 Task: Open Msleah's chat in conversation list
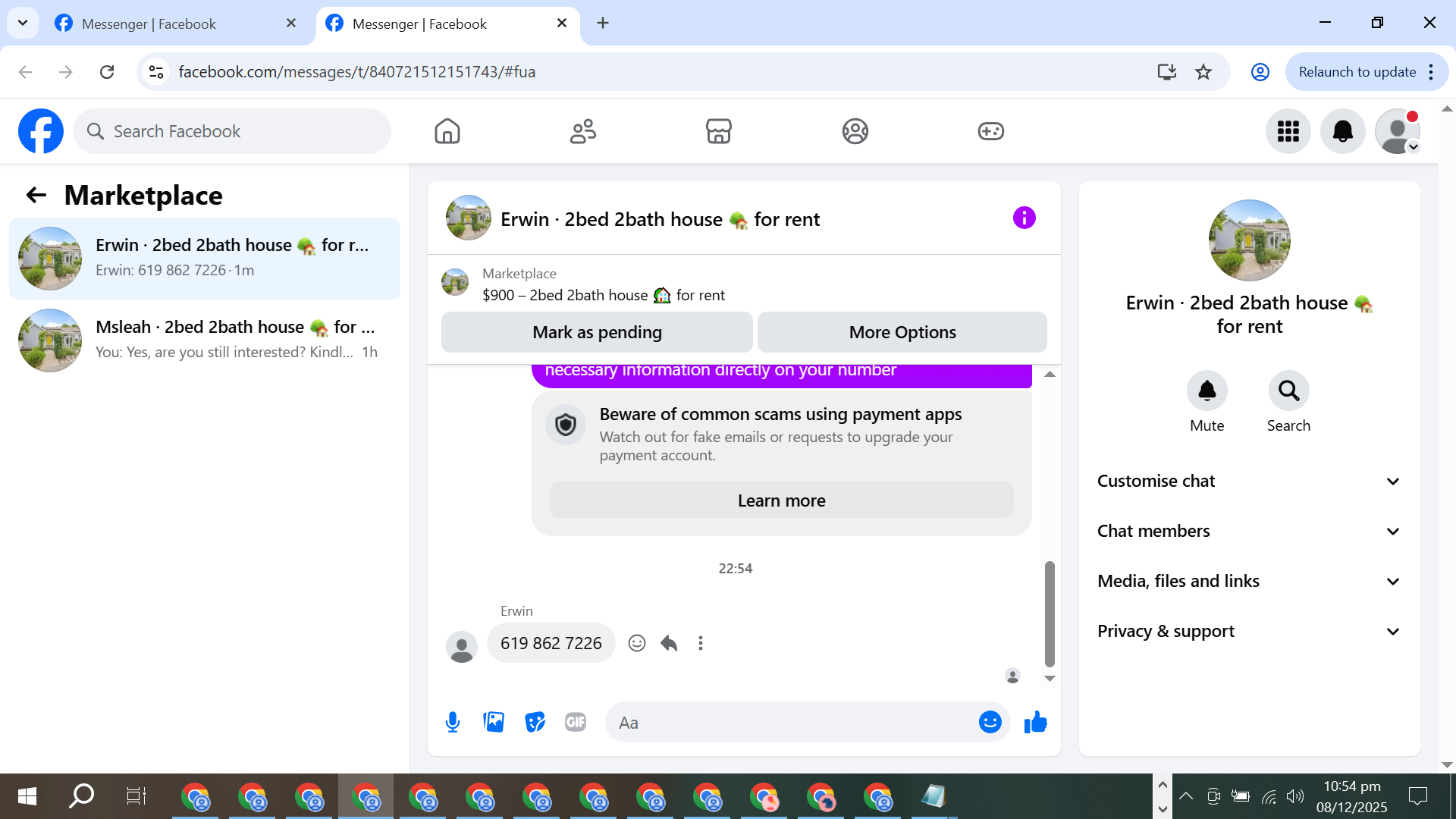coord(205,340)
